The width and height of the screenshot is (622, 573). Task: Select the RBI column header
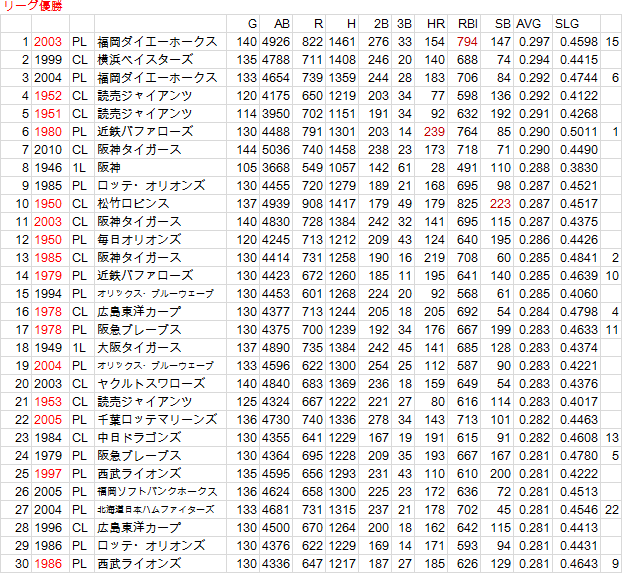[x=468, y=24]
